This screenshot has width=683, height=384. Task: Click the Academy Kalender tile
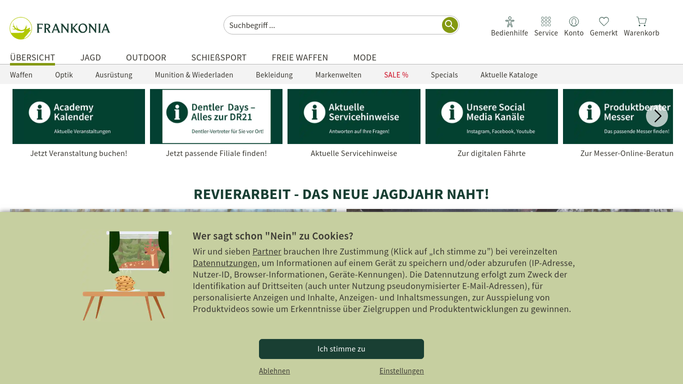[x=79, y=117]
